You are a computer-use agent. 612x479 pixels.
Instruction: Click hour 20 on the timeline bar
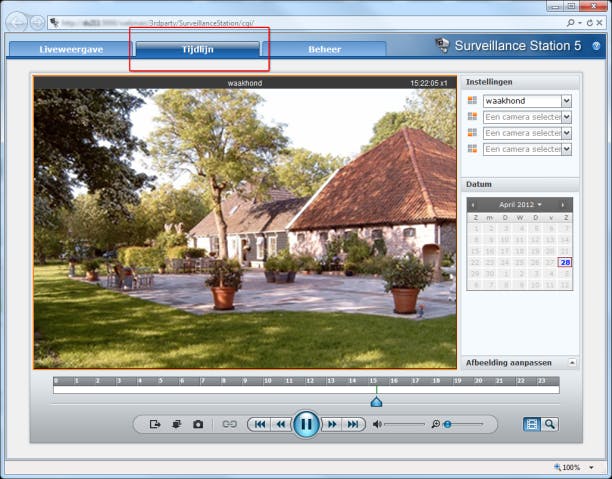[479, 381]
